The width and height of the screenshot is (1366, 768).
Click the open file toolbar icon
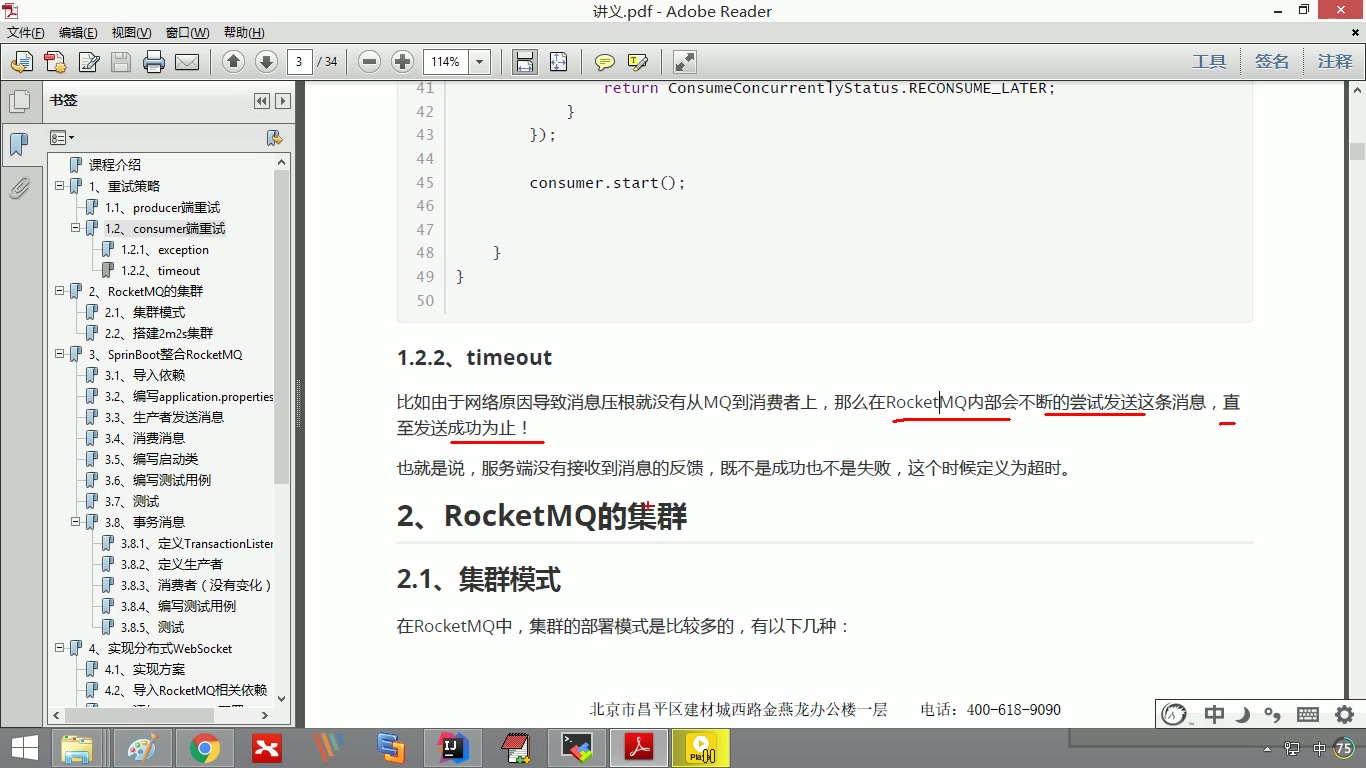coord(22,62)
